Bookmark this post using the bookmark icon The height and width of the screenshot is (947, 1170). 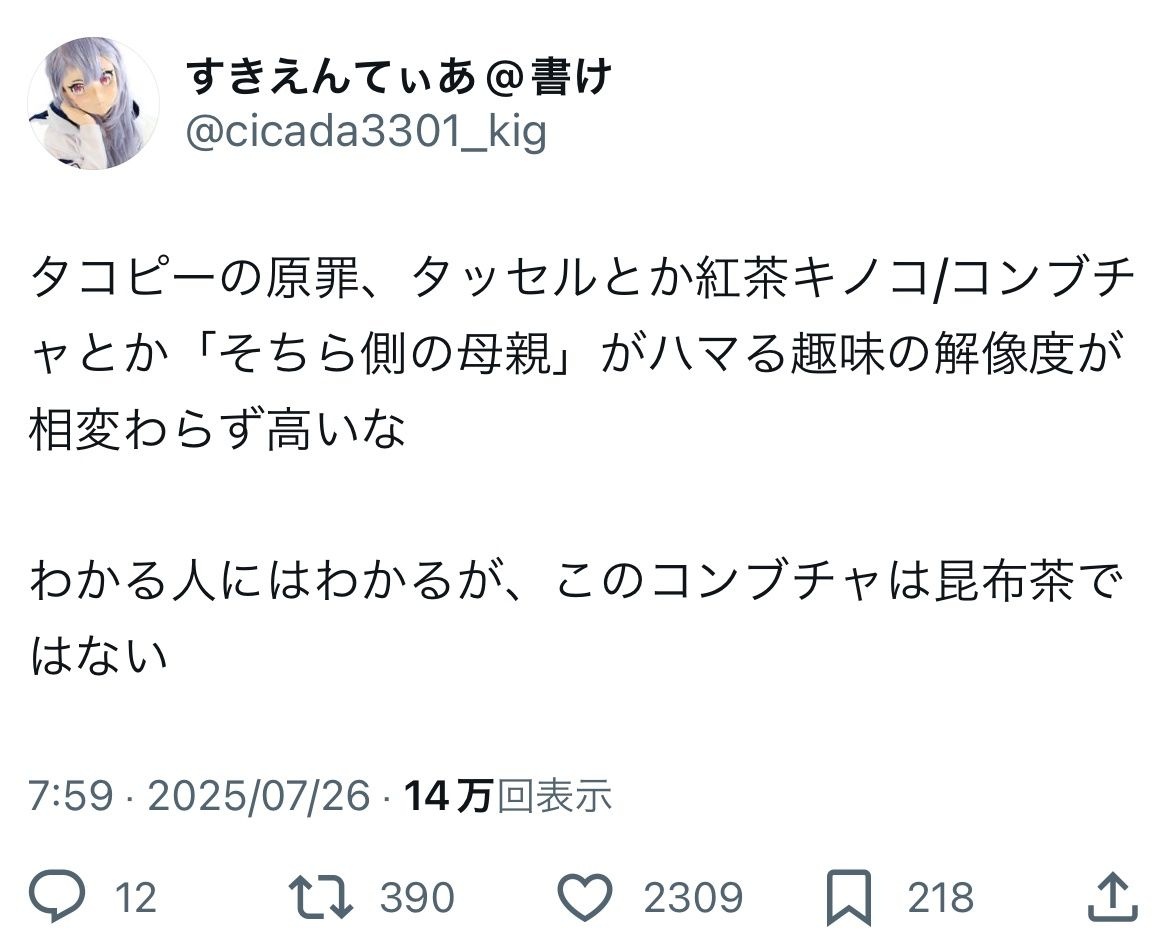point(852,897)
